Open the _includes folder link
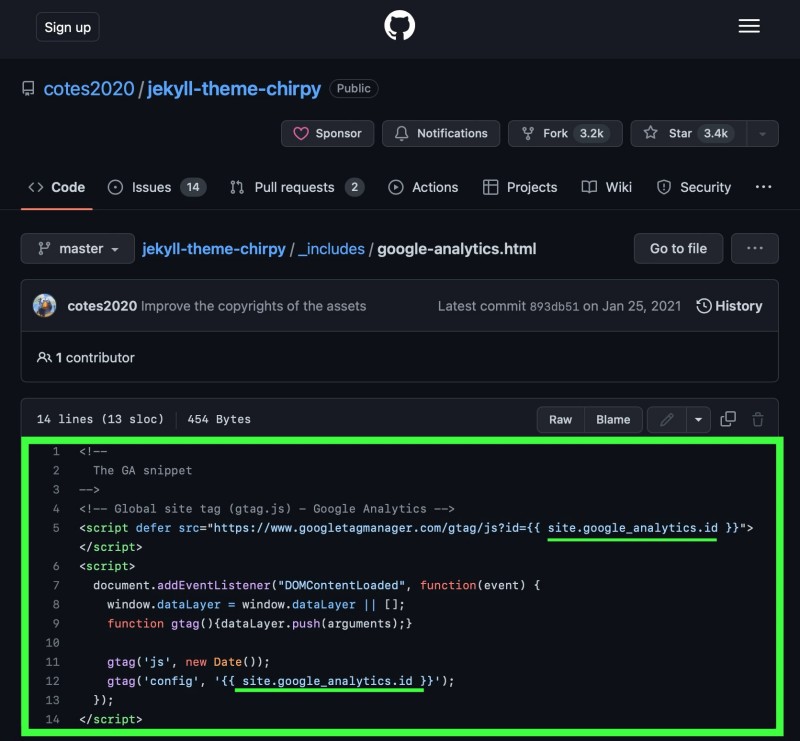This screenshot has height=741, width=800. [x=331, y=249]
